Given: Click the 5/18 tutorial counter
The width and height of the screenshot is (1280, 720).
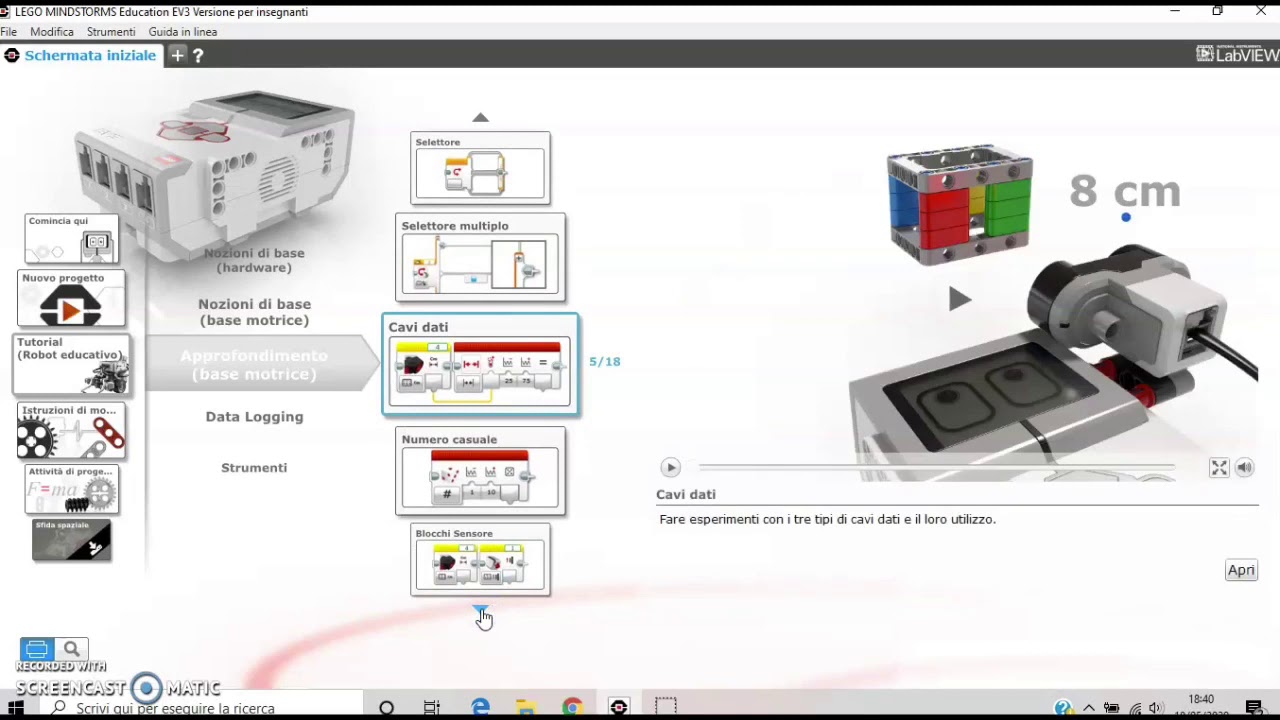Looking at the screenshot, I should tap(605, 362).
